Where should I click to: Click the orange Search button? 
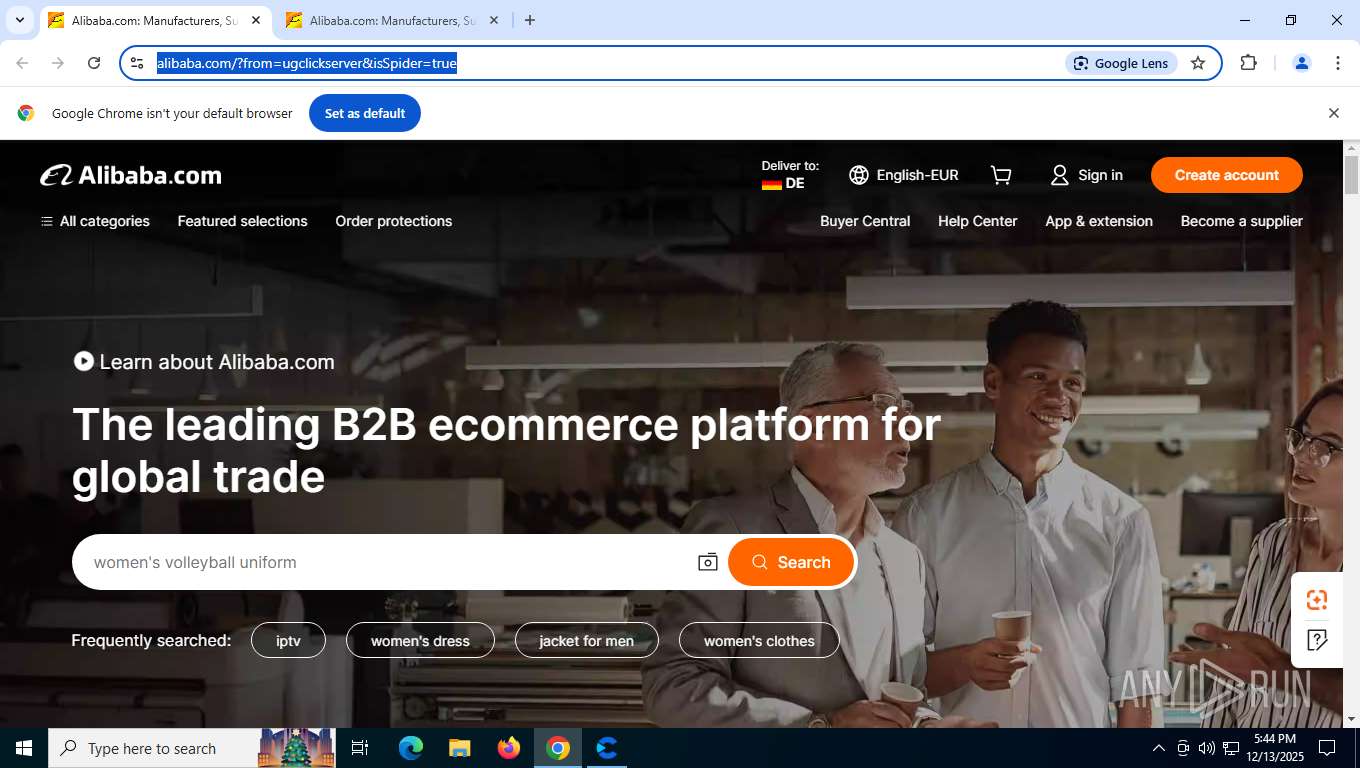coord(791,562)
